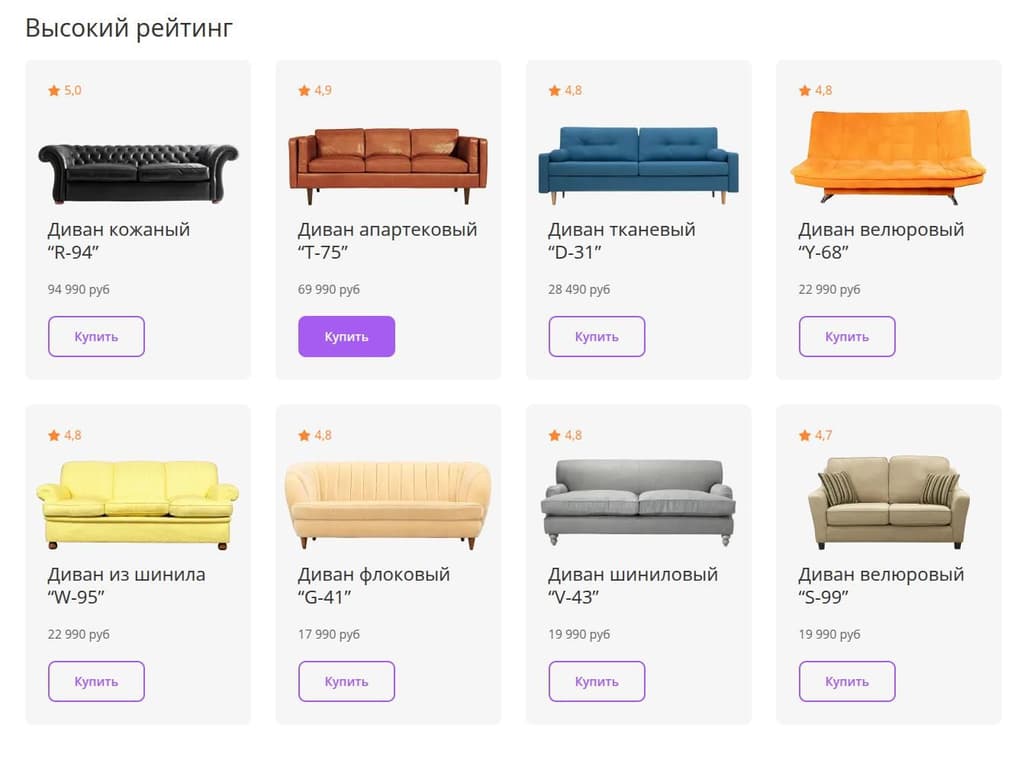
Task: Open the Диван велюровый "S-99" title link
Action: pyautogui.click(x=881, y=585)
